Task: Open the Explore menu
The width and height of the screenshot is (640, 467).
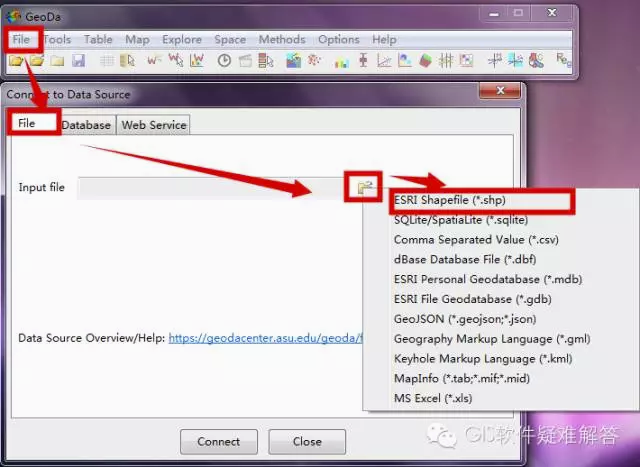Action: click(182, 40)
